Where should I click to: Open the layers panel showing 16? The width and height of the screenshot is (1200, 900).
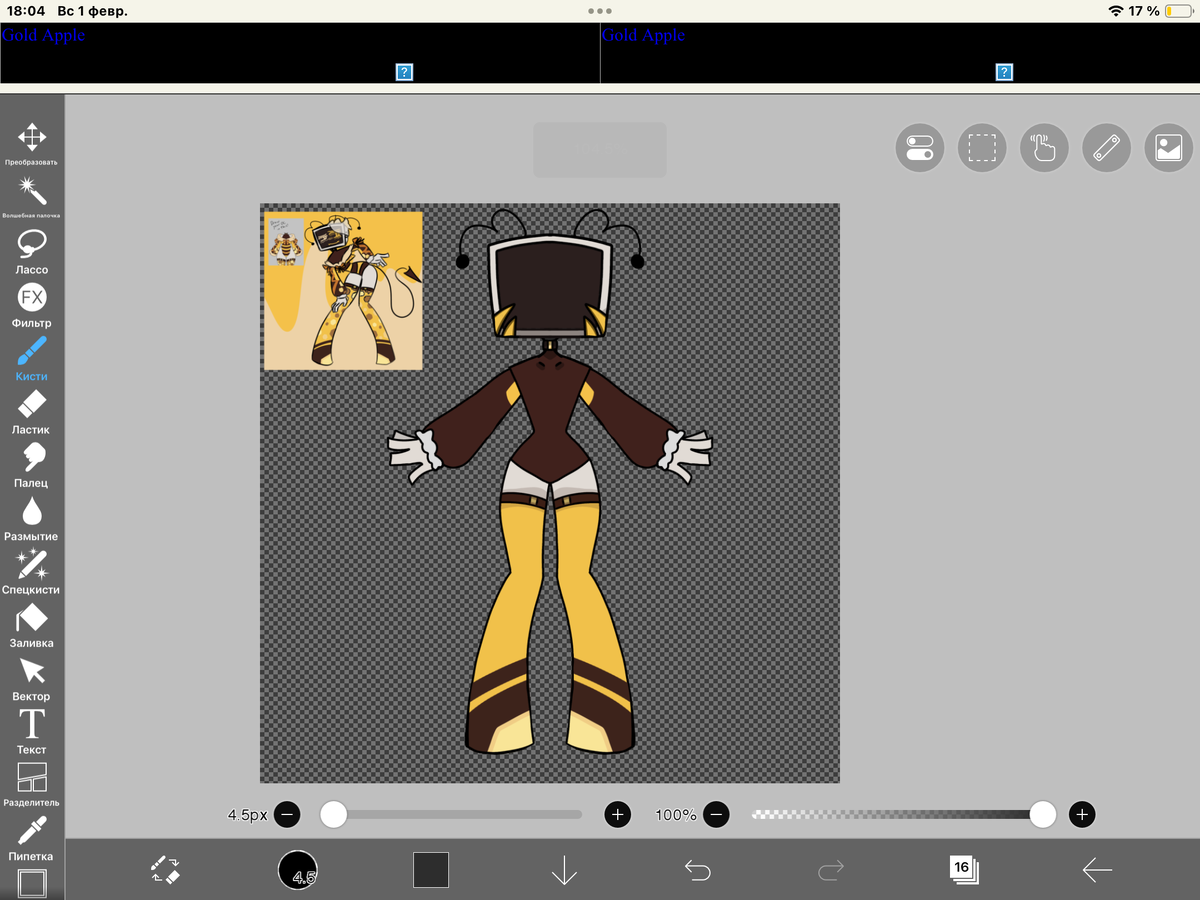tap(964, 869)
